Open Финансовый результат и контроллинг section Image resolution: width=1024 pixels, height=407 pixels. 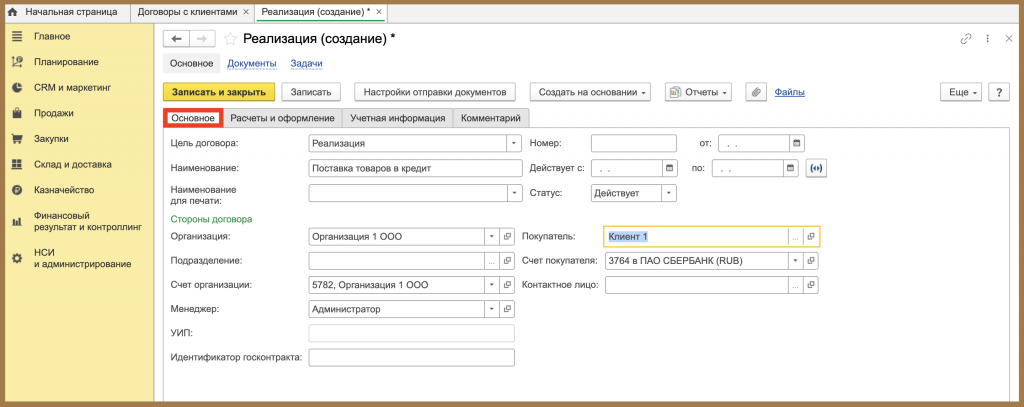point(88,221)
